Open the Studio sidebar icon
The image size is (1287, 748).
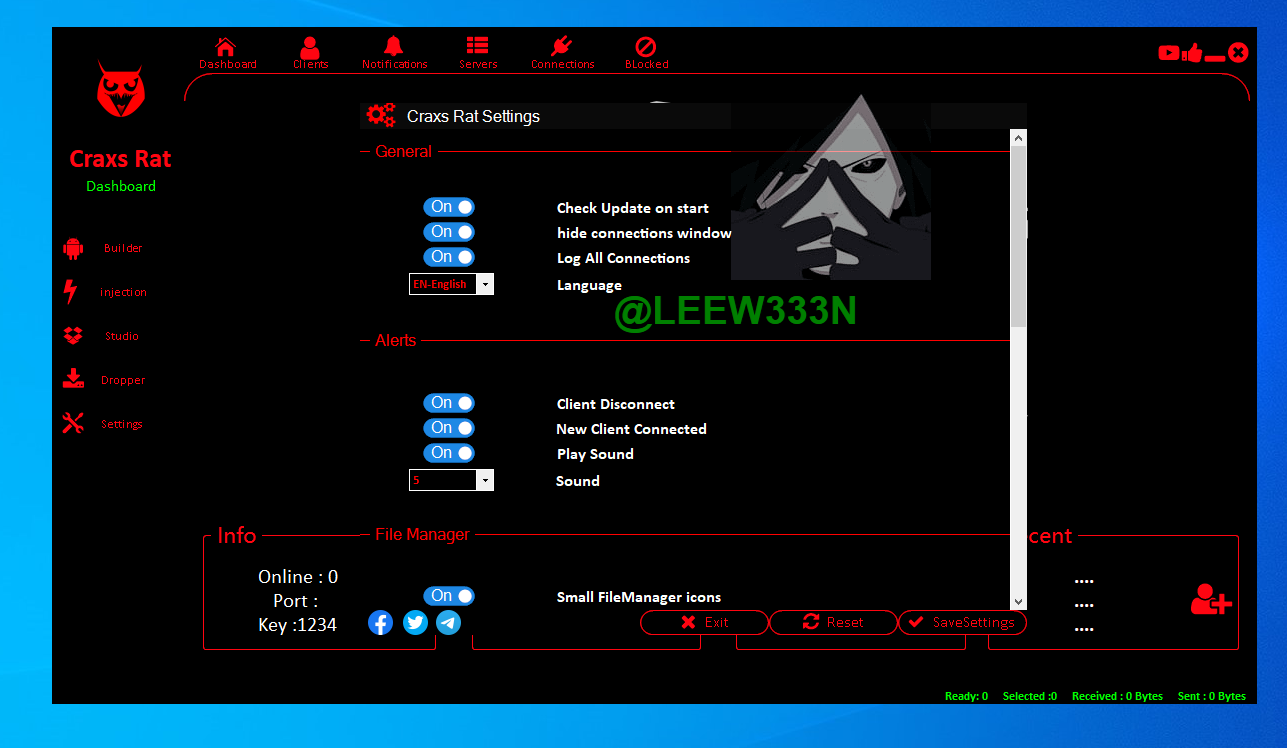(x=73, y=336)
